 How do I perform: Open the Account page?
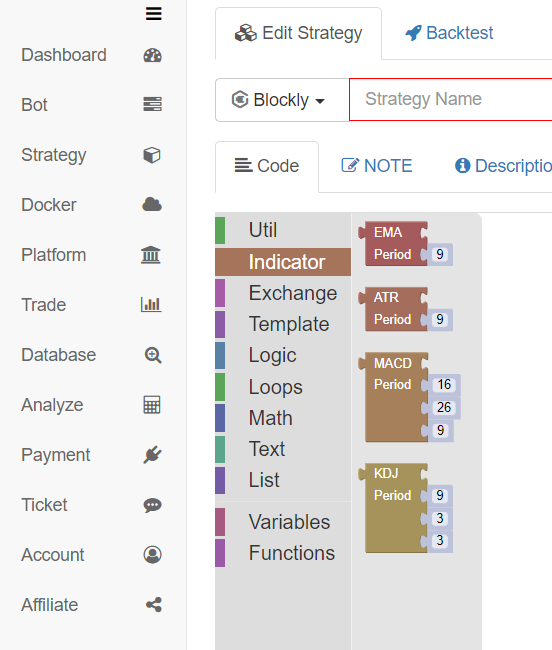click(53, 555)
